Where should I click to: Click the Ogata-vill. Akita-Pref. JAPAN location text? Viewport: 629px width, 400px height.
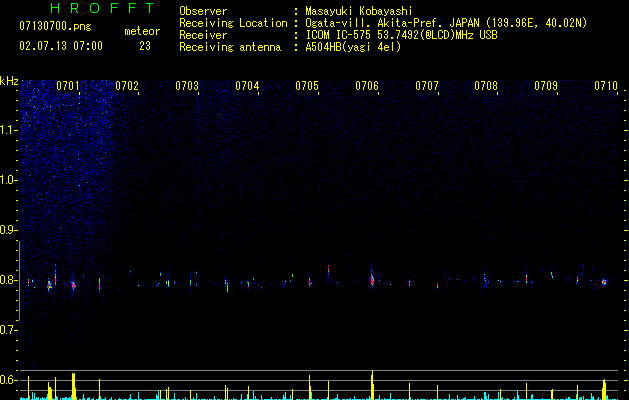click(x=446, y=23)
